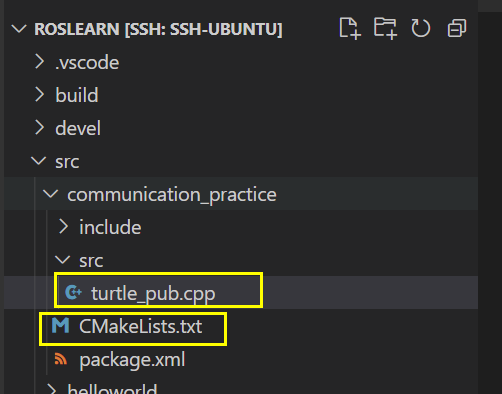
Task: Select the .vscode folder name
Action: pos(87,62)
